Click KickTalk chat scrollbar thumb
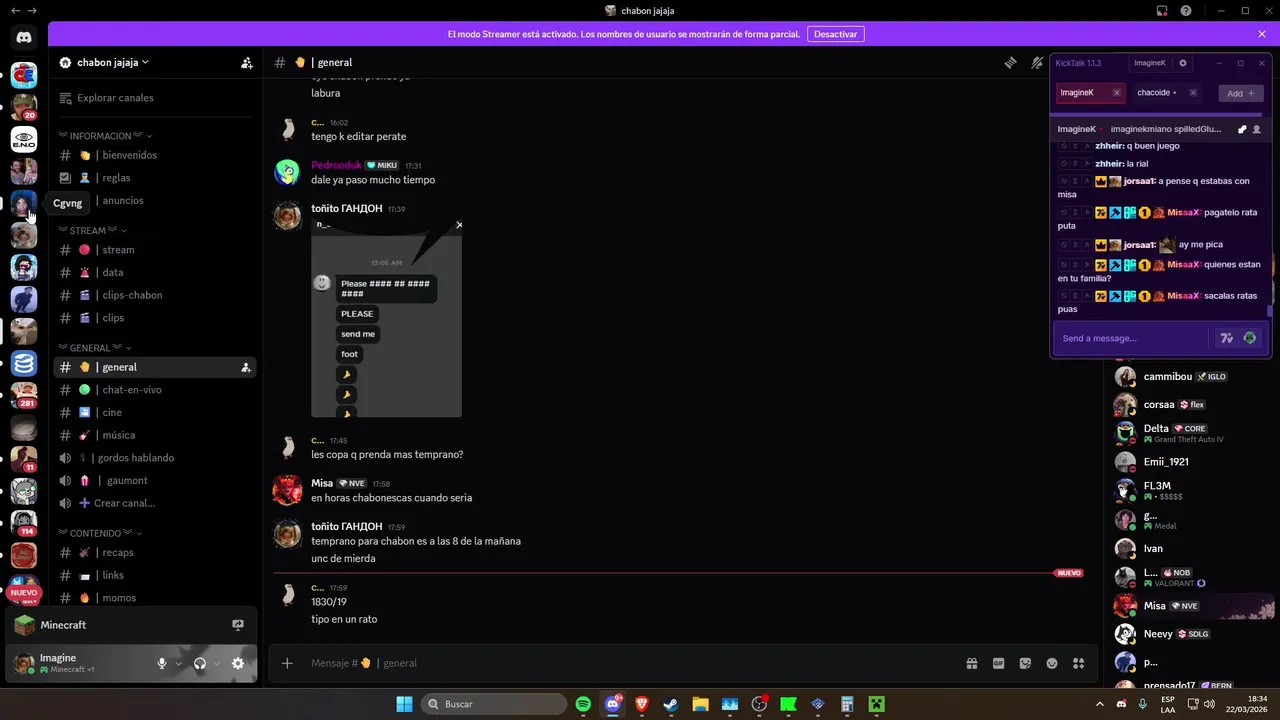1280x720 pixels. pyautogui.click(x=1270, y=311)
